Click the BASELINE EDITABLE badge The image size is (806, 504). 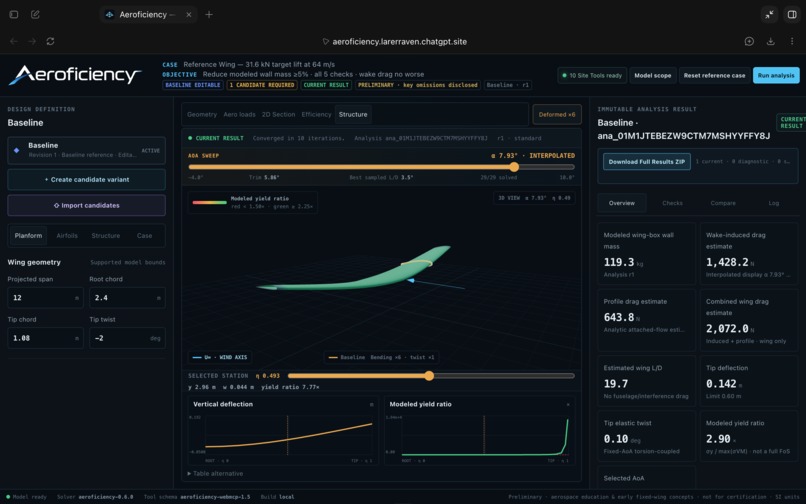(193, 85)
